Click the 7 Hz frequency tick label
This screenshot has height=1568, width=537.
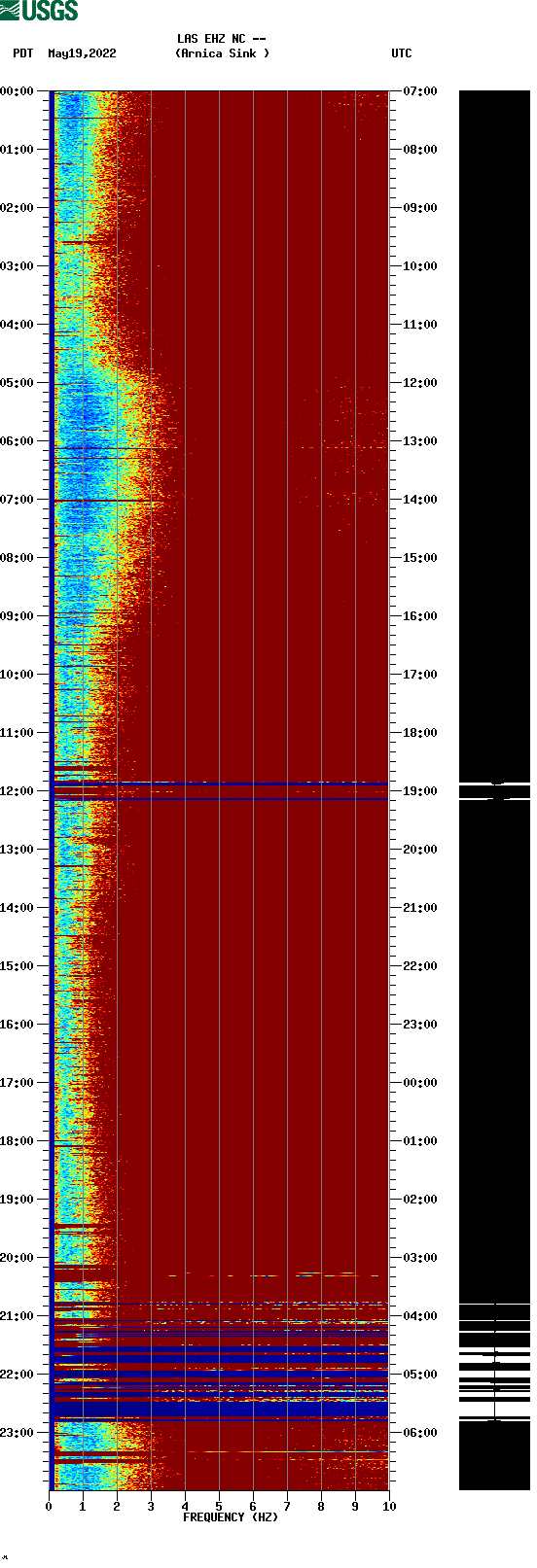[287, 1507]
